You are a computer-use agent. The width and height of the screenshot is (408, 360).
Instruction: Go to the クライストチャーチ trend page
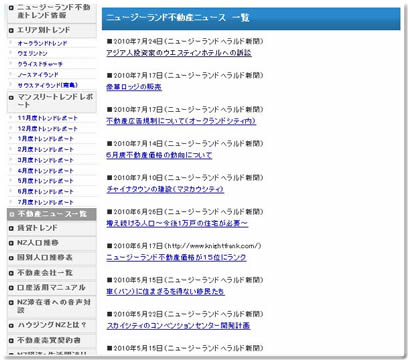(40, 64)
